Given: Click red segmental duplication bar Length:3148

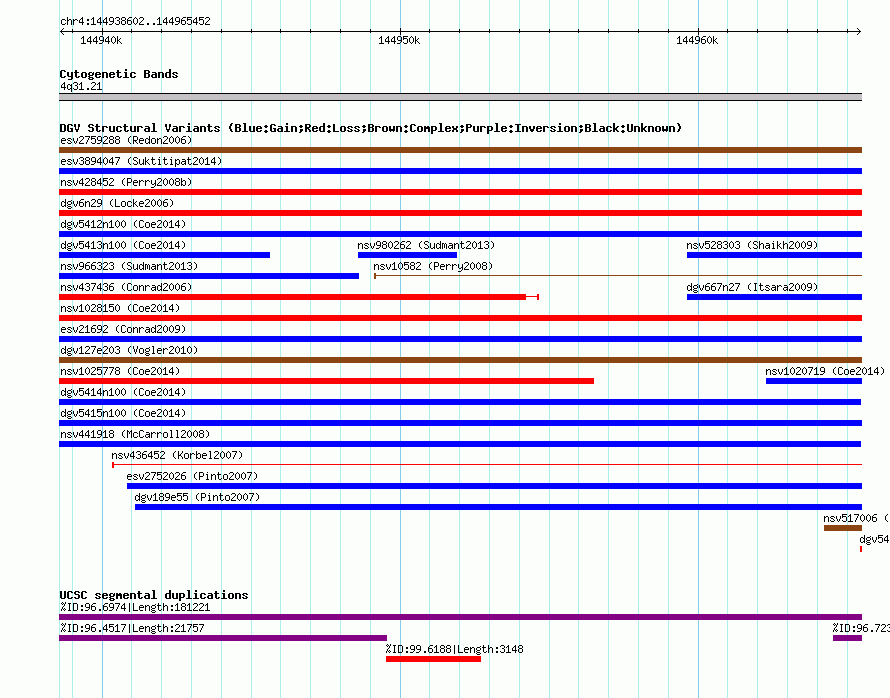Looking at the screenshot, I should click(x=433, y=659).
